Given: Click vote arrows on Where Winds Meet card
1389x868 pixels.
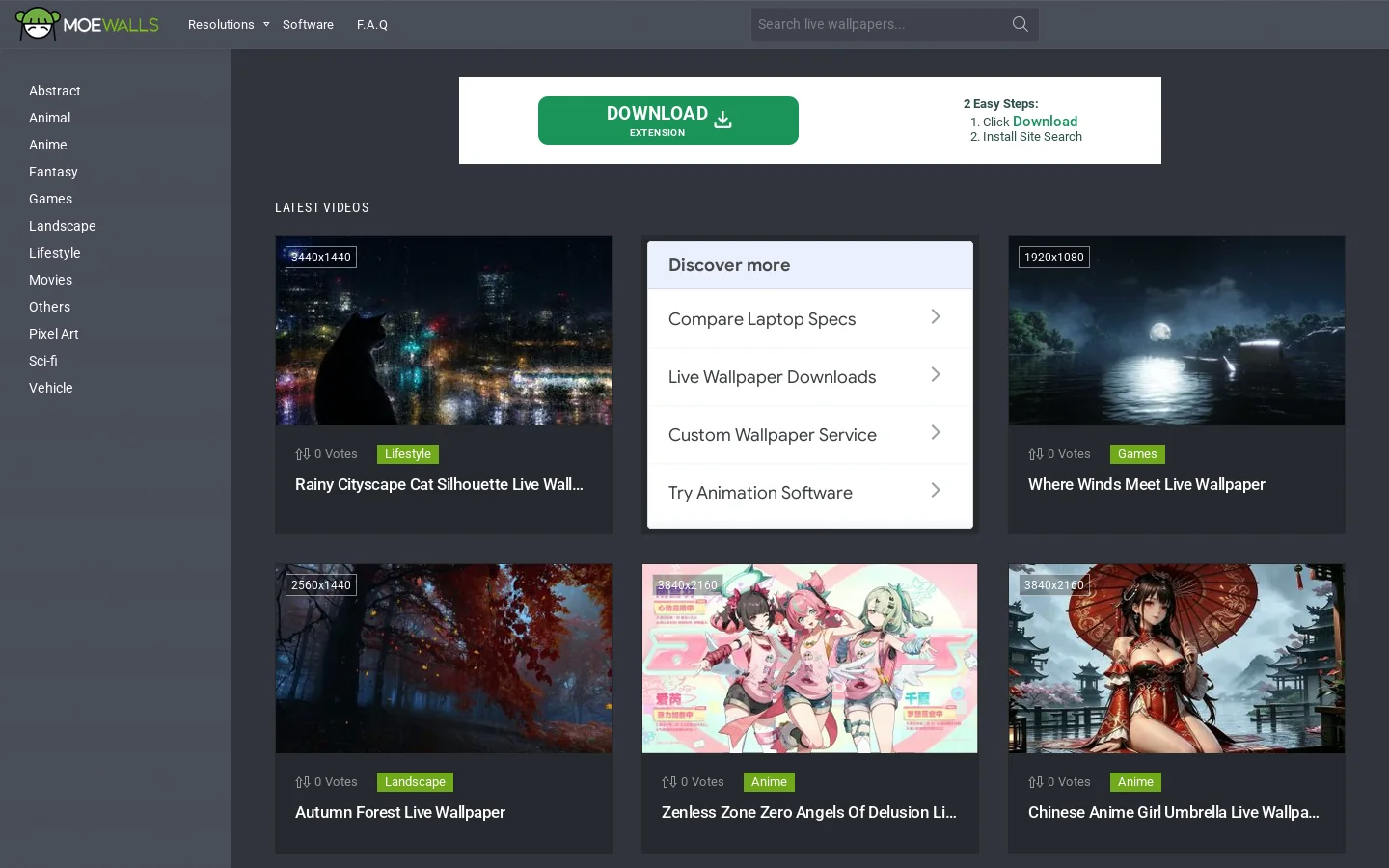Looking at the screenshot, I should (x=1036, y=454).
